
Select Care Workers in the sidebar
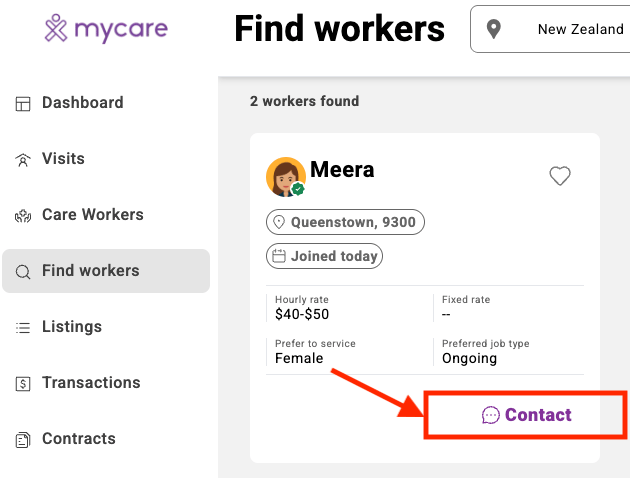93,215
